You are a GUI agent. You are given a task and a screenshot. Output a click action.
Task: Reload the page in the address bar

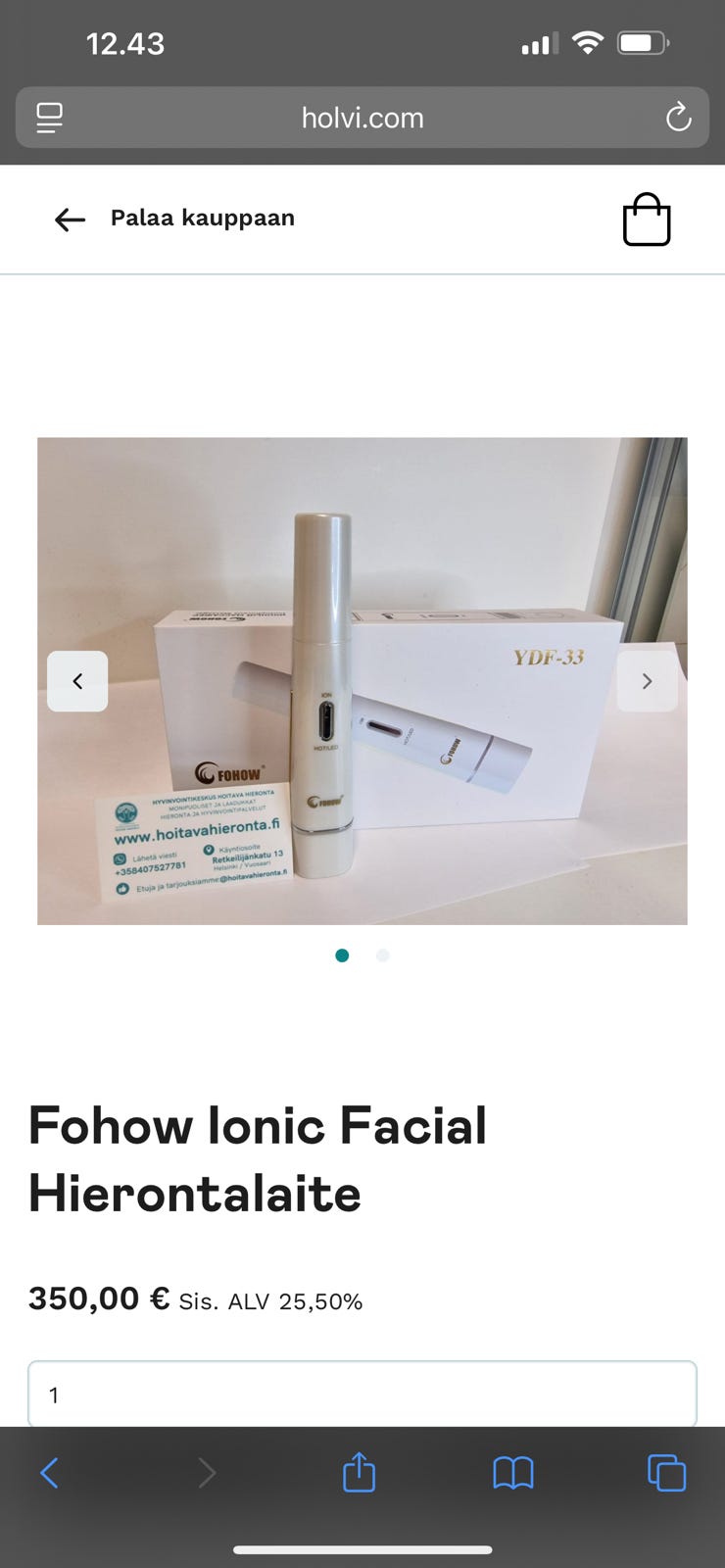point(678,118)
